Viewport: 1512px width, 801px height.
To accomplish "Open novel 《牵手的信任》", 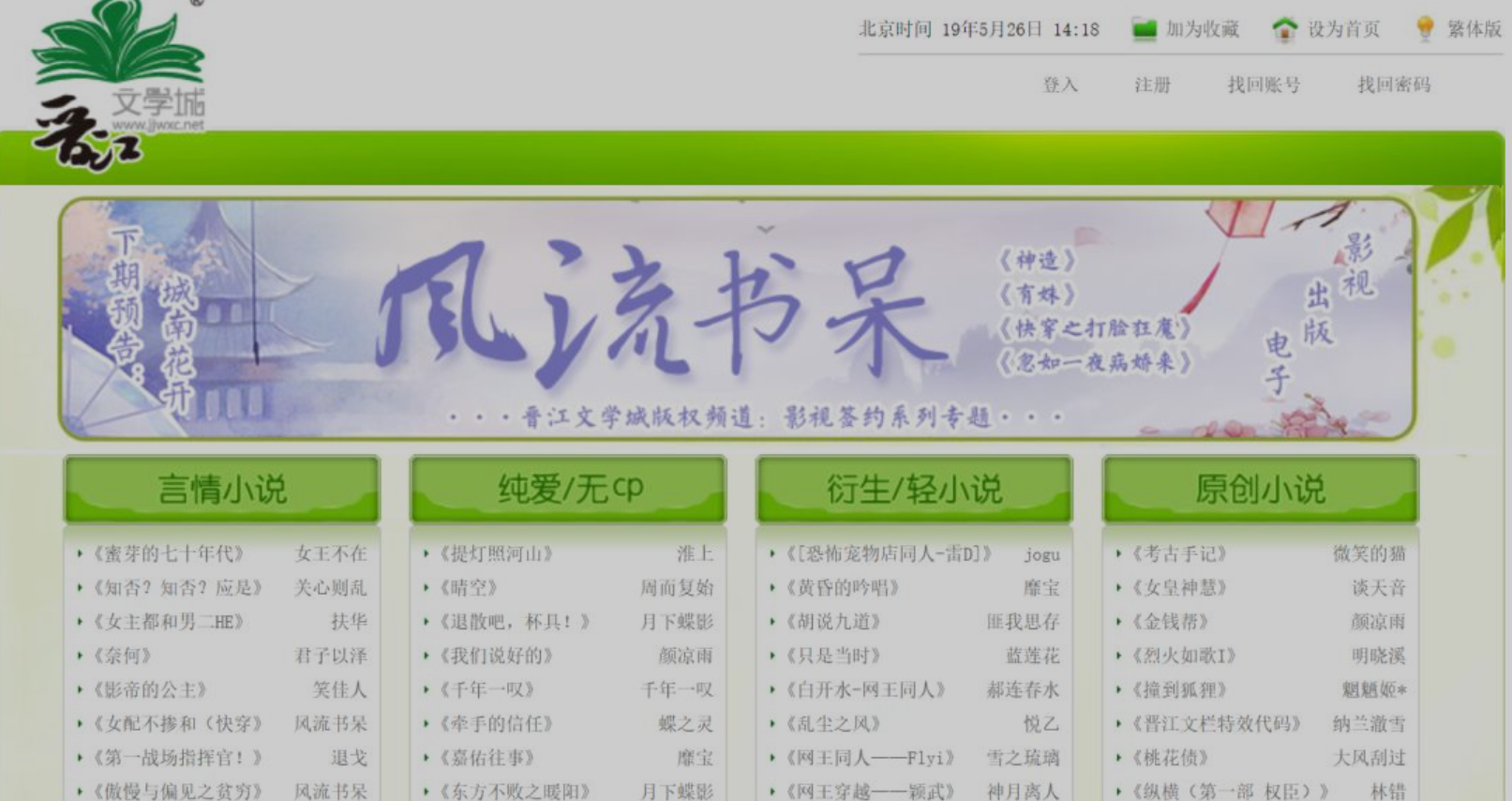I will pos(495,724).
